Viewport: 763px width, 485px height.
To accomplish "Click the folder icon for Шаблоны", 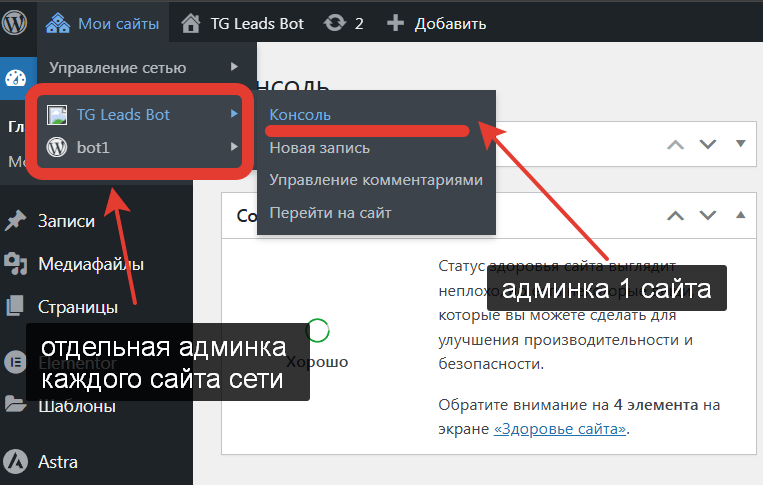I will pos(15,404).
